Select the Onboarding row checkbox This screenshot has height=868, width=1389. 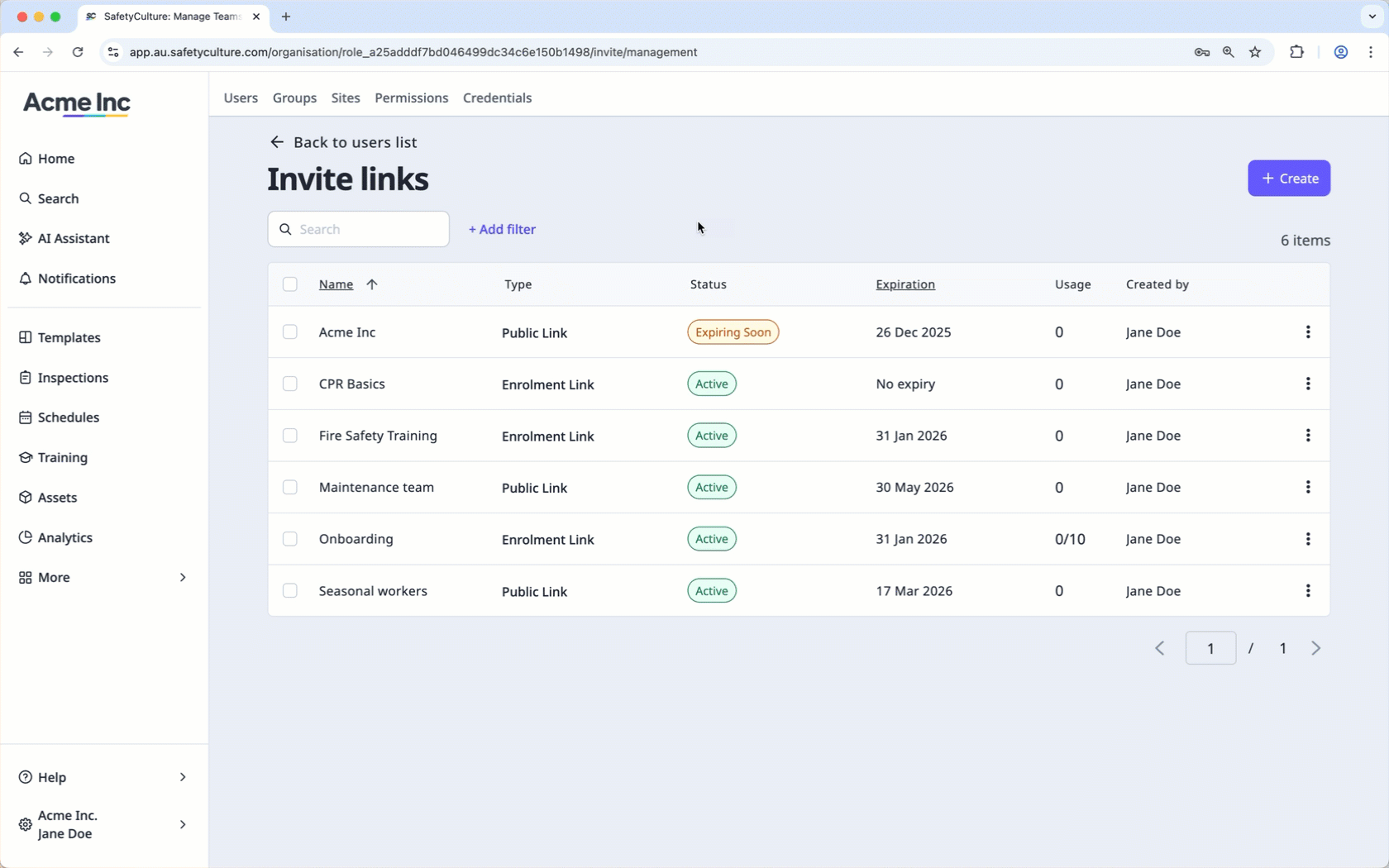(x=289, y=539)
